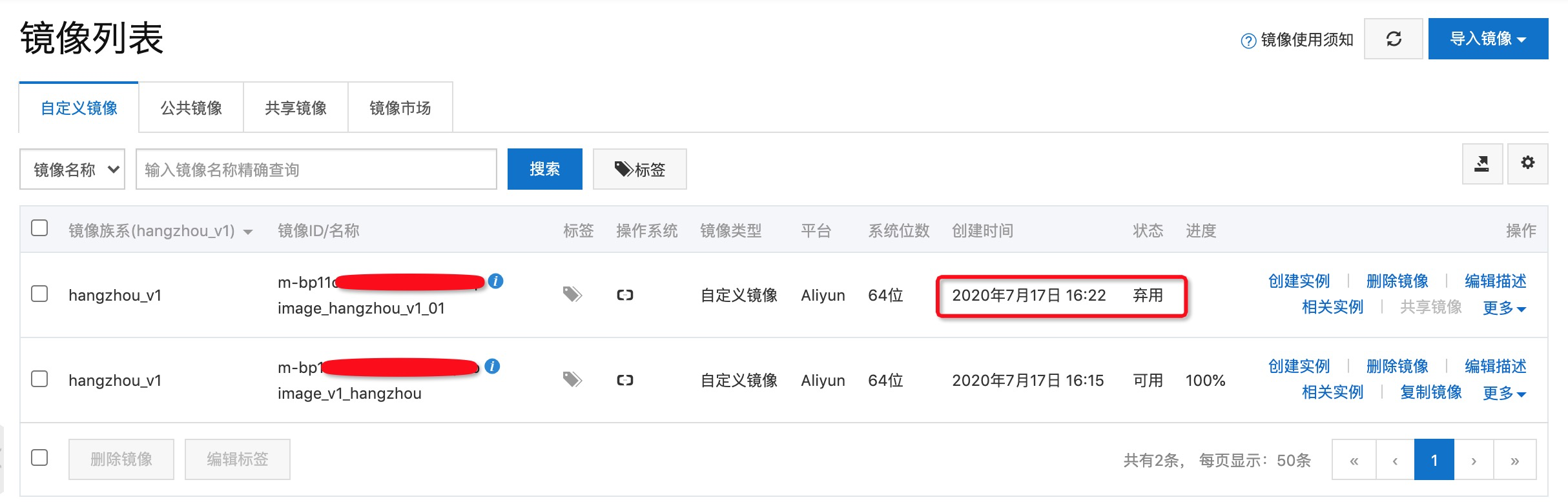Click the blue 搜索 button
The height and width of the screenshot is (502, 1568).
tap(544, 169)
